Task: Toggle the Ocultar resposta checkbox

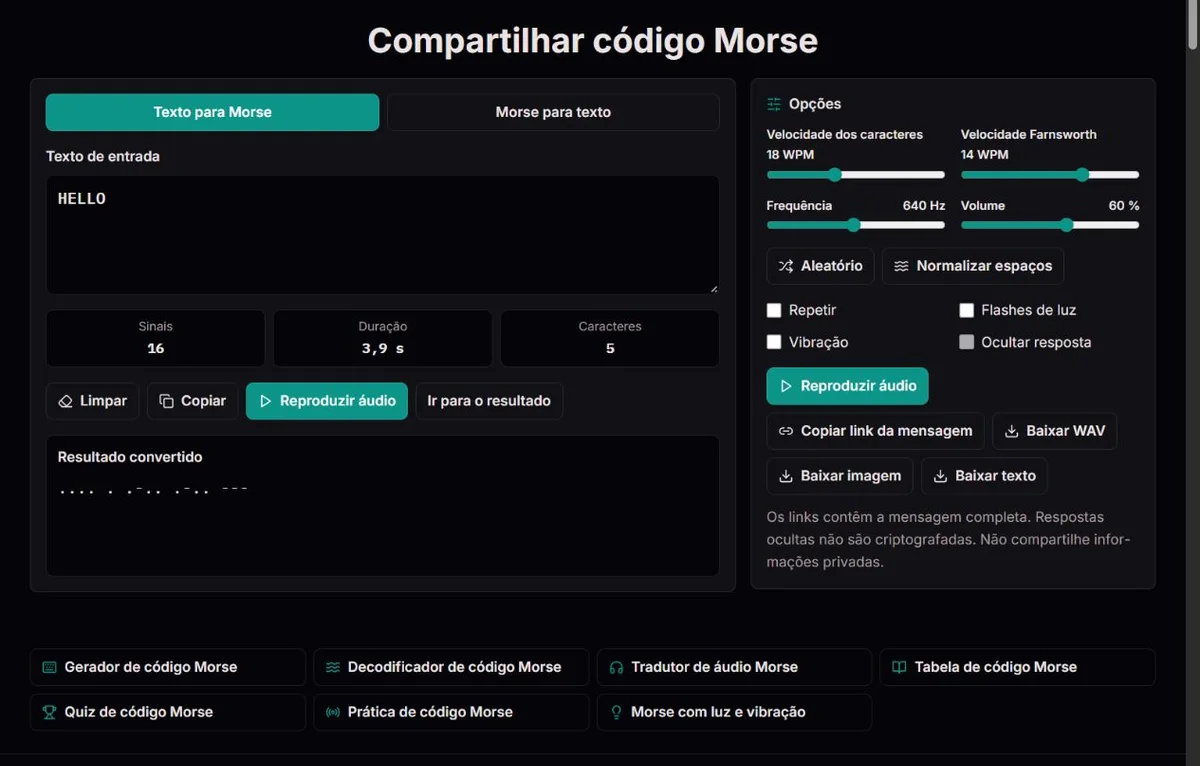Action: (967, 342)
